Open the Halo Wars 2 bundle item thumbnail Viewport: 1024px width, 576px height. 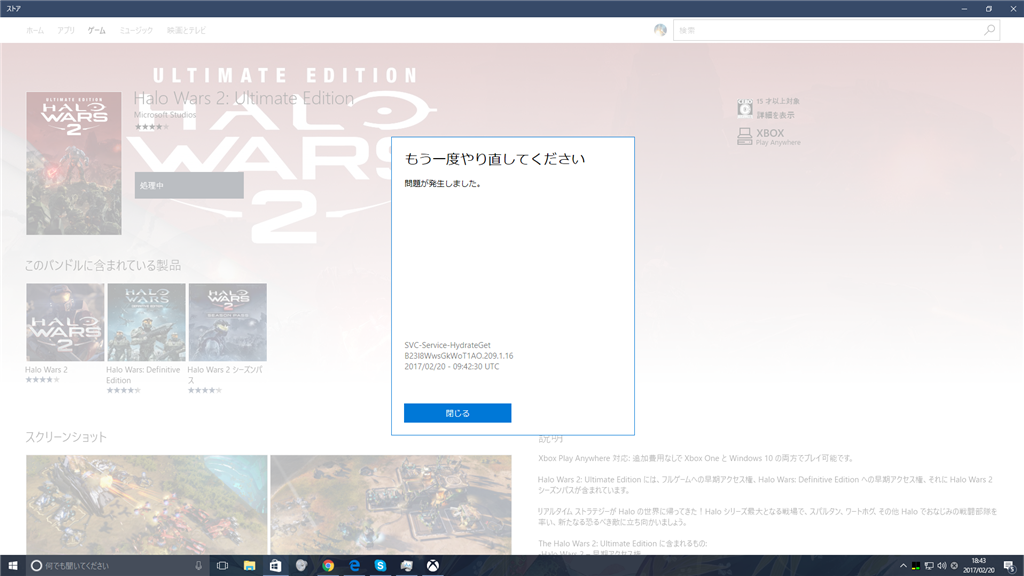click(x=65, y=322)
